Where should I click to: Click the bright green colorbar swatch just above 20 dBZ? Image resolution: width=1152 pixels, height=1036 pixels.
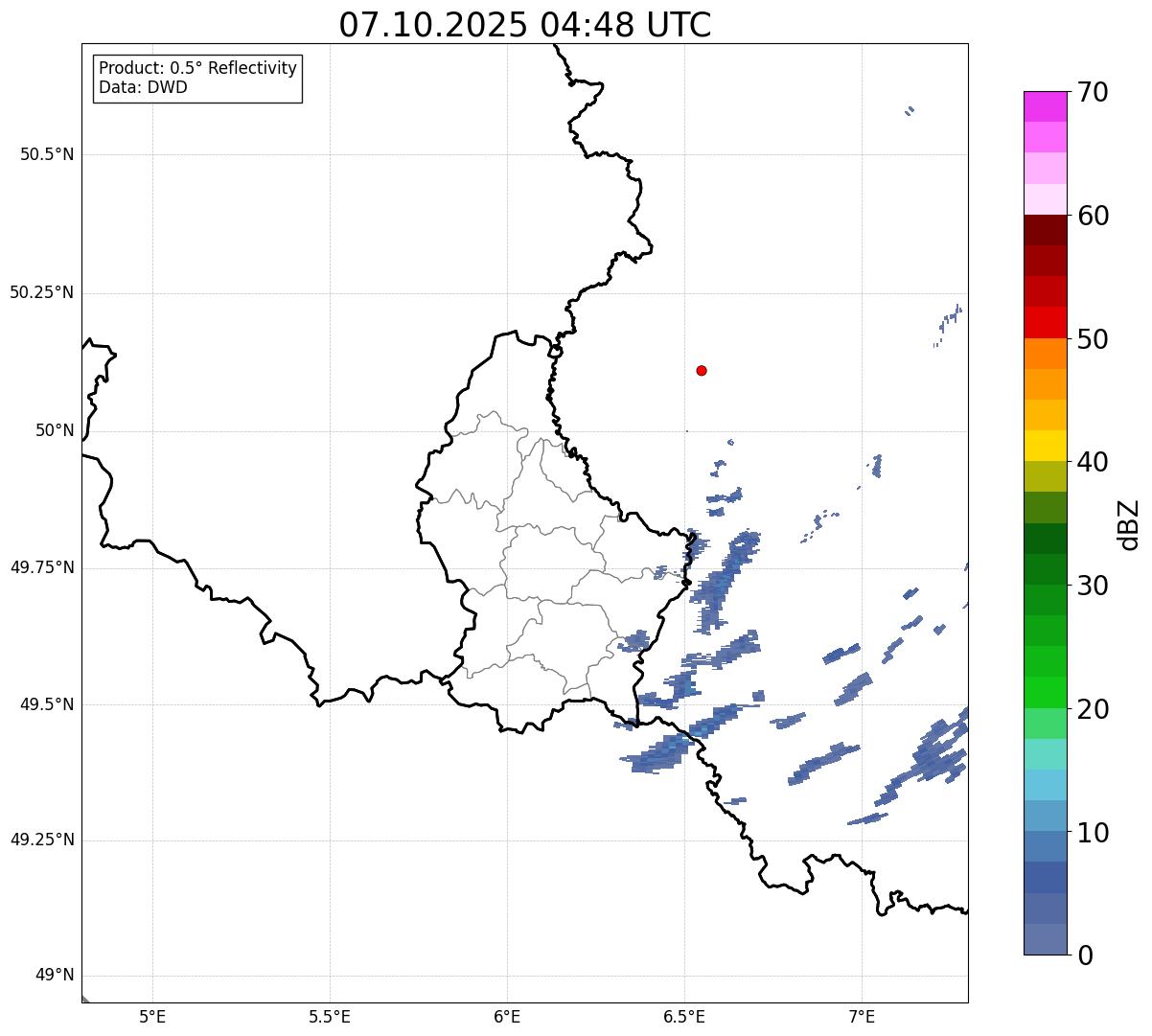[1045, 692]
